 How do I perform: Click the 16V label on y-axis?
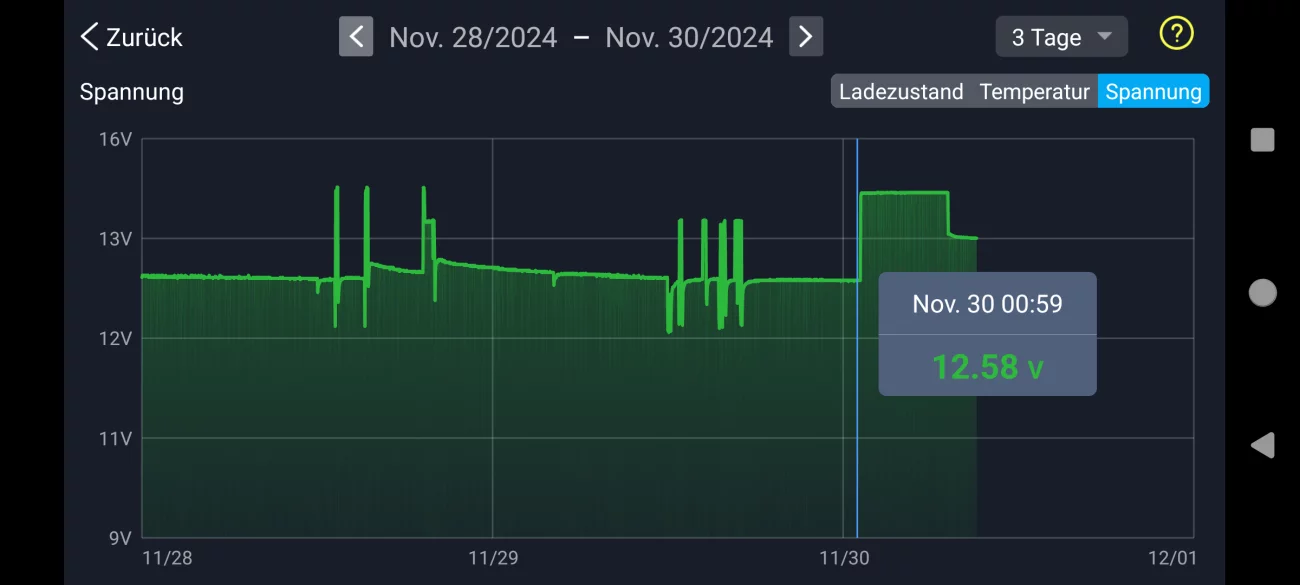[x=115, y=139]
